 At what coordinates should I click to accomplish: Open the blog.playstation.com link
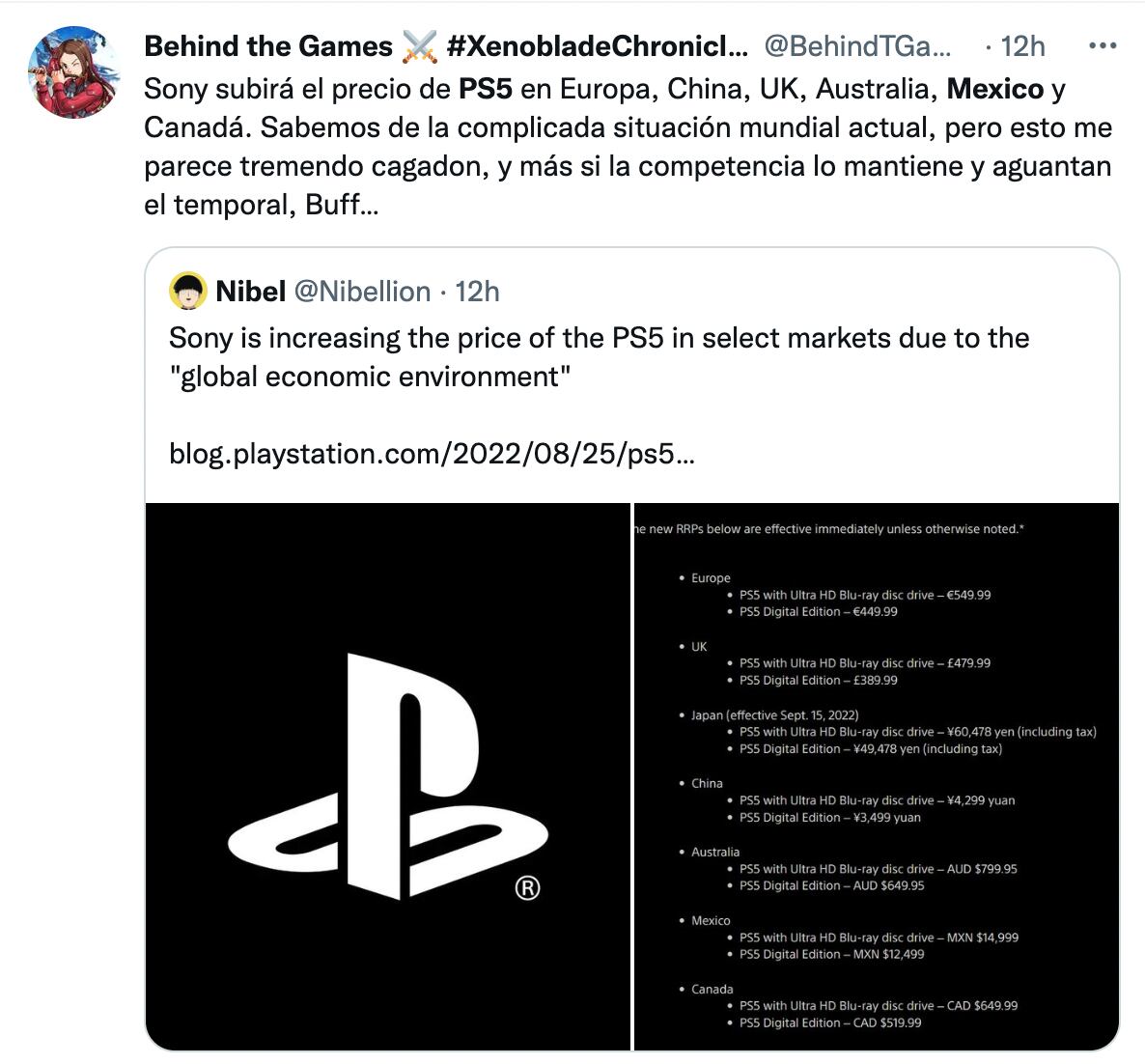[431, 454]
